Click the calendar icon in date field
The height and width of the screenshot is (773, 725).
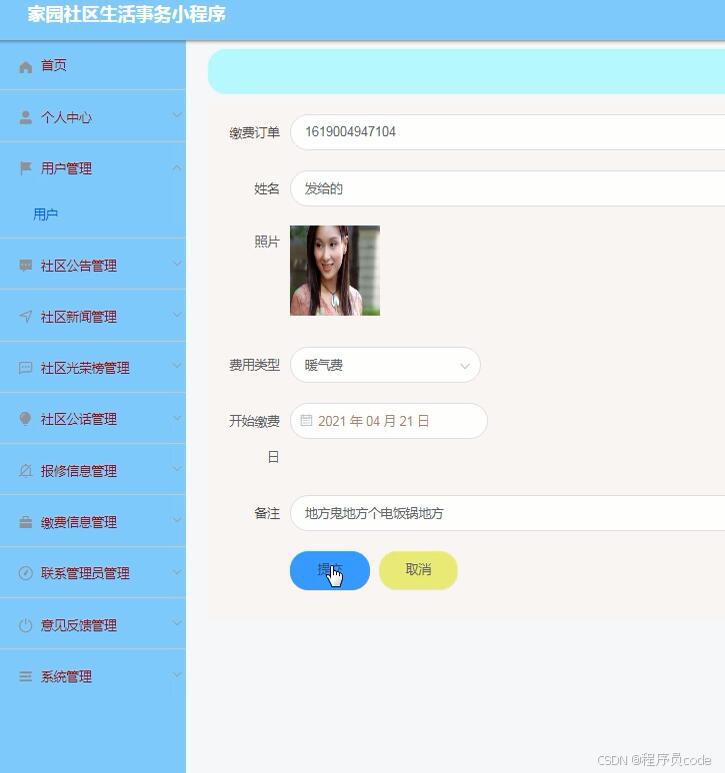306,421
